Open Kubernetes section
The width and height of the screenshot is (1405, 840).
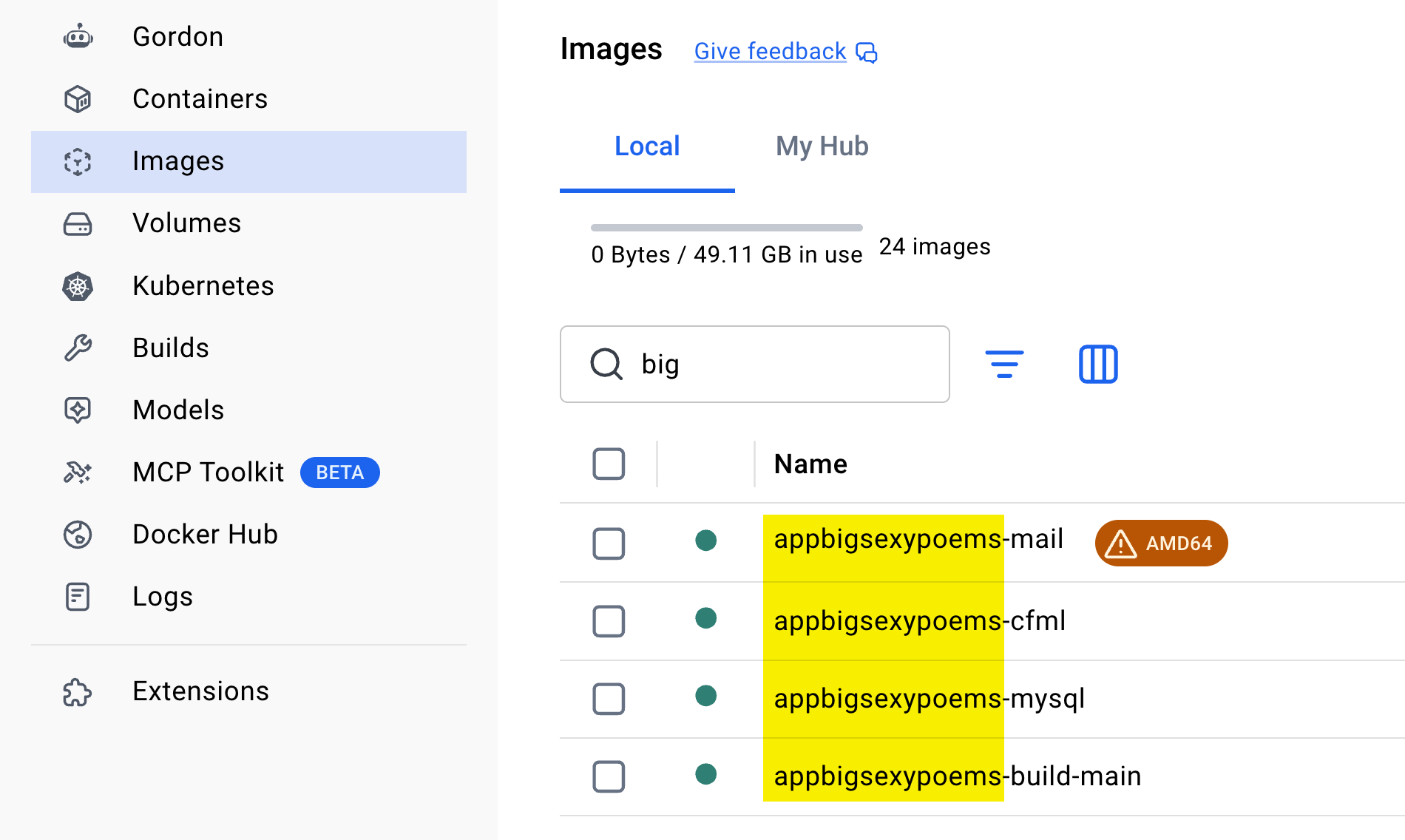pos(248,285)
